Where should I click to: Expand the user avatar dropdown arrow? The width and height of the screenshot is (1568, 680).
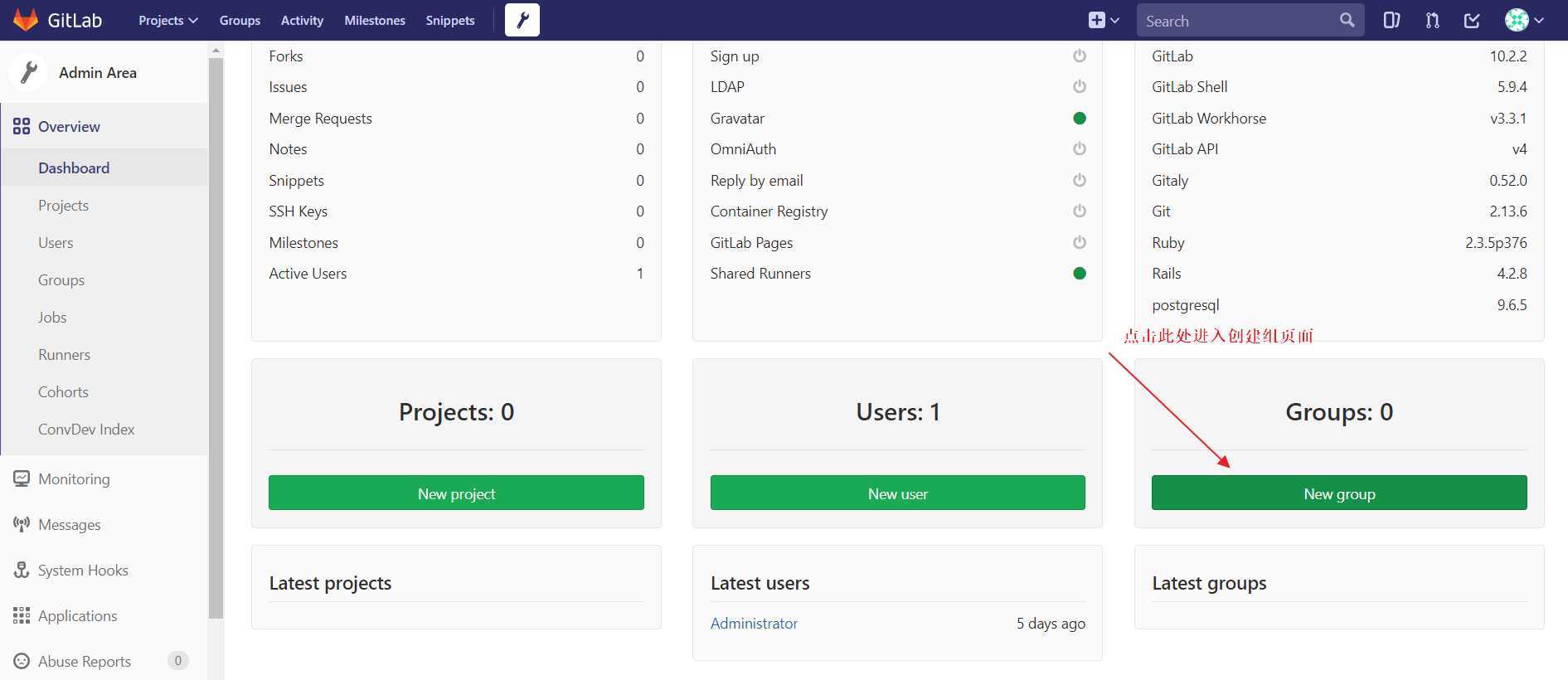1539,21
